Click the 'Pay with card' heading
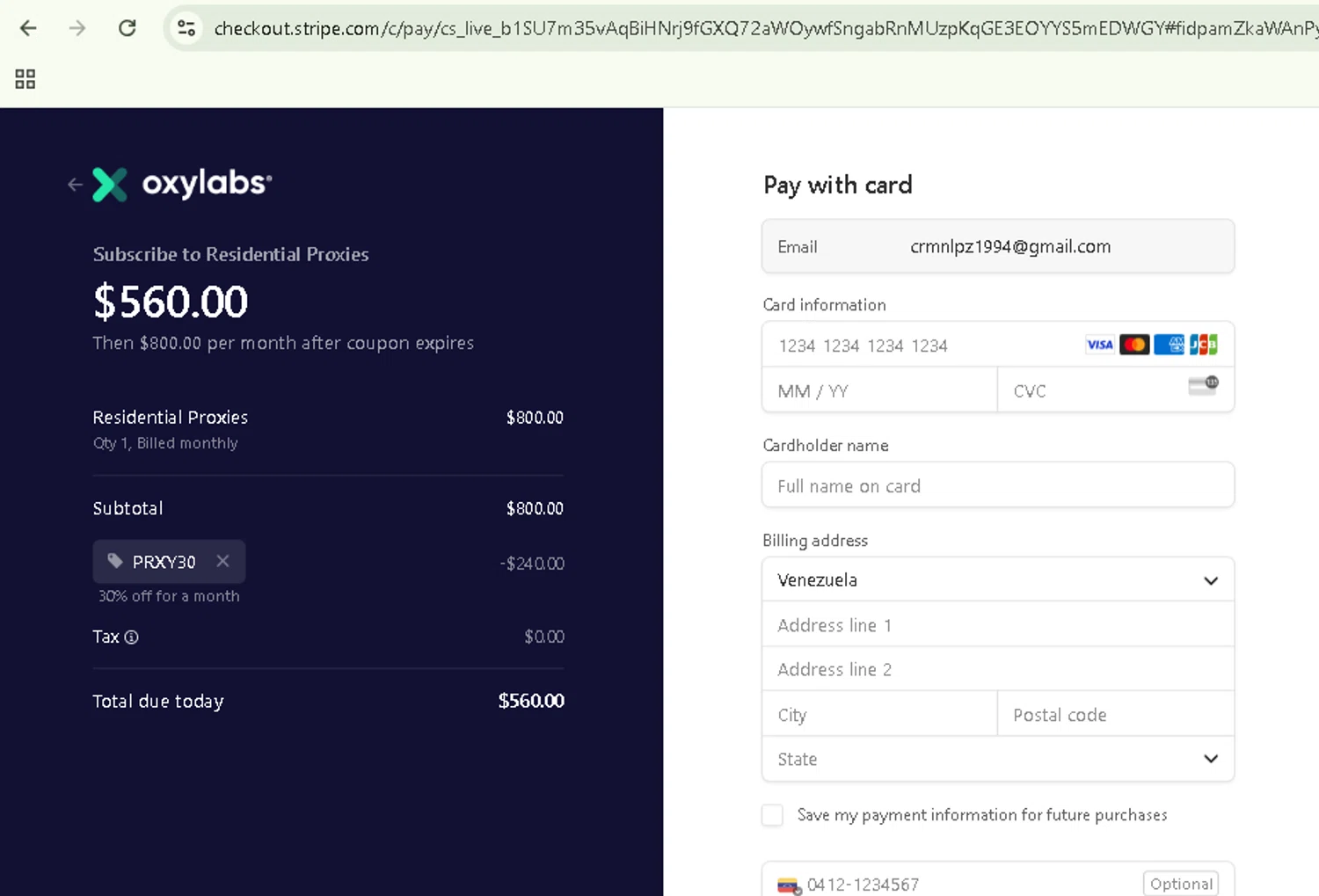This screenshot has width=1319, height=896. pos(838,185)
